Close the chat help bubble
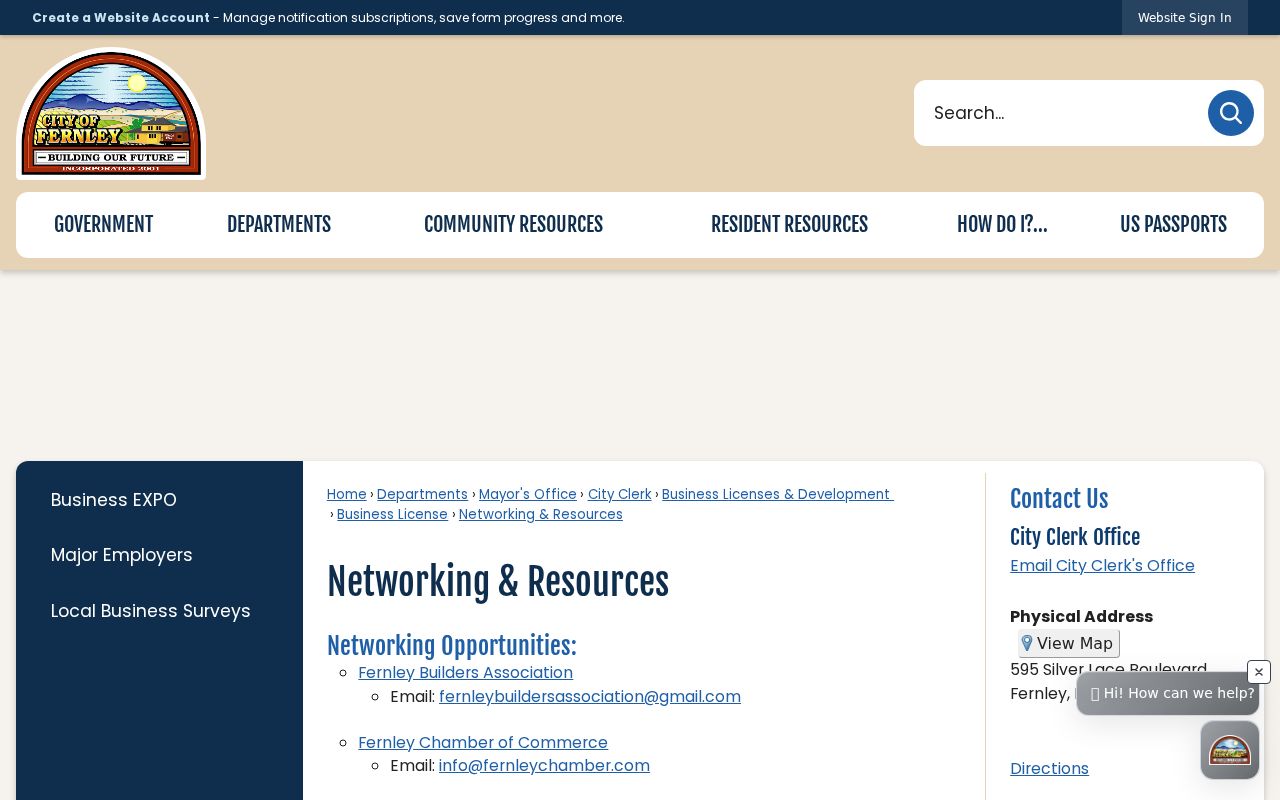 click(x=1259, y=672)
